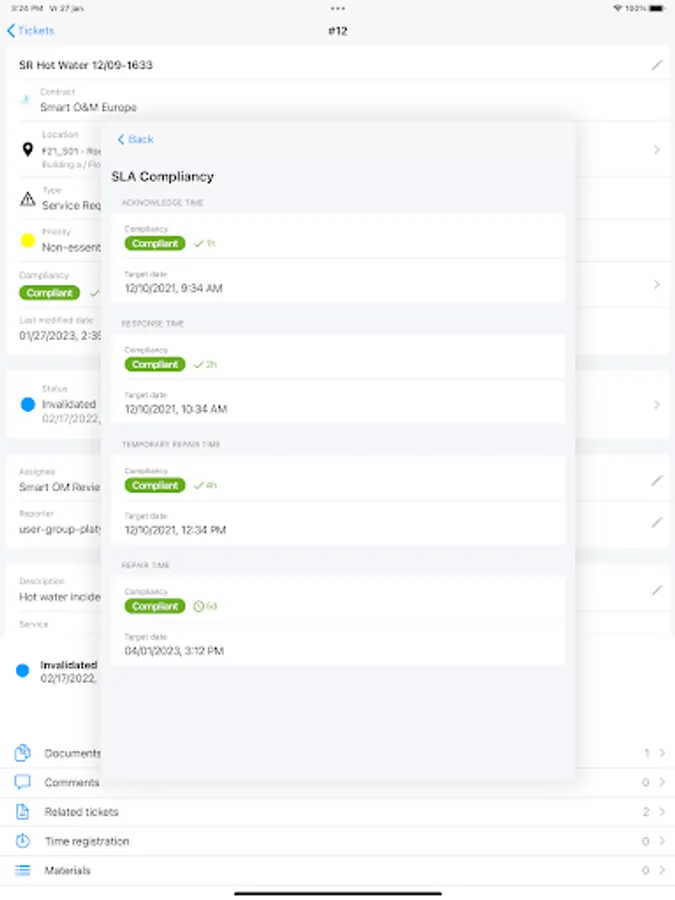Tap the blue Status circle

[28, 405]
